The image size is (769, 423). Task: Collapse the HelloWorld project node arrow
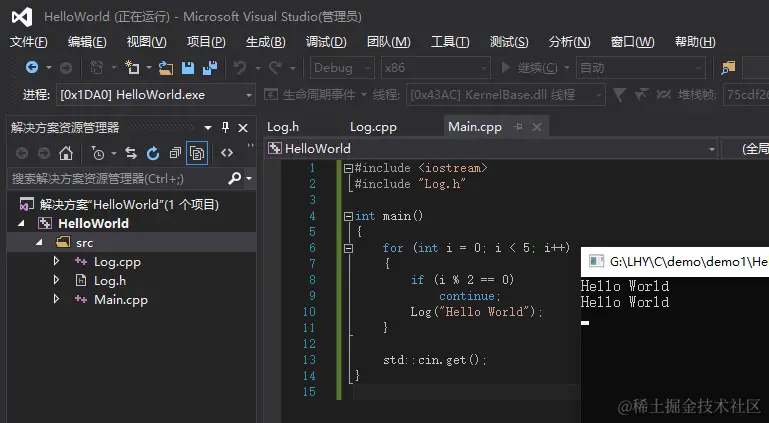click(x=21, y=223)
